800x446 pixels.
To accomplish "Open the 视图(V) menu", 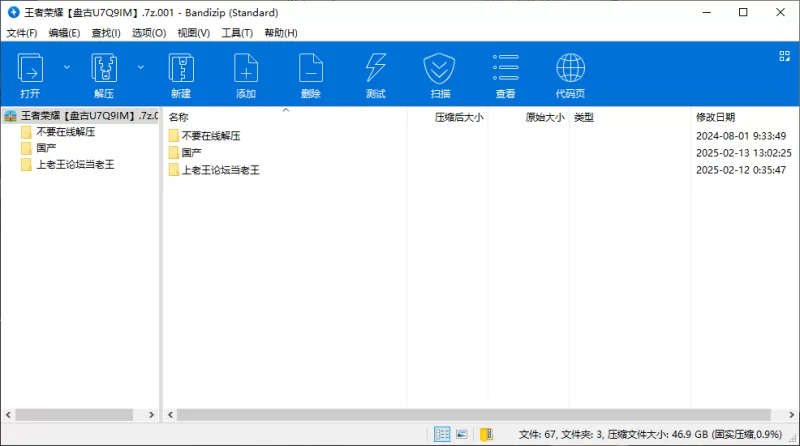I will click(x=193, y=33).
